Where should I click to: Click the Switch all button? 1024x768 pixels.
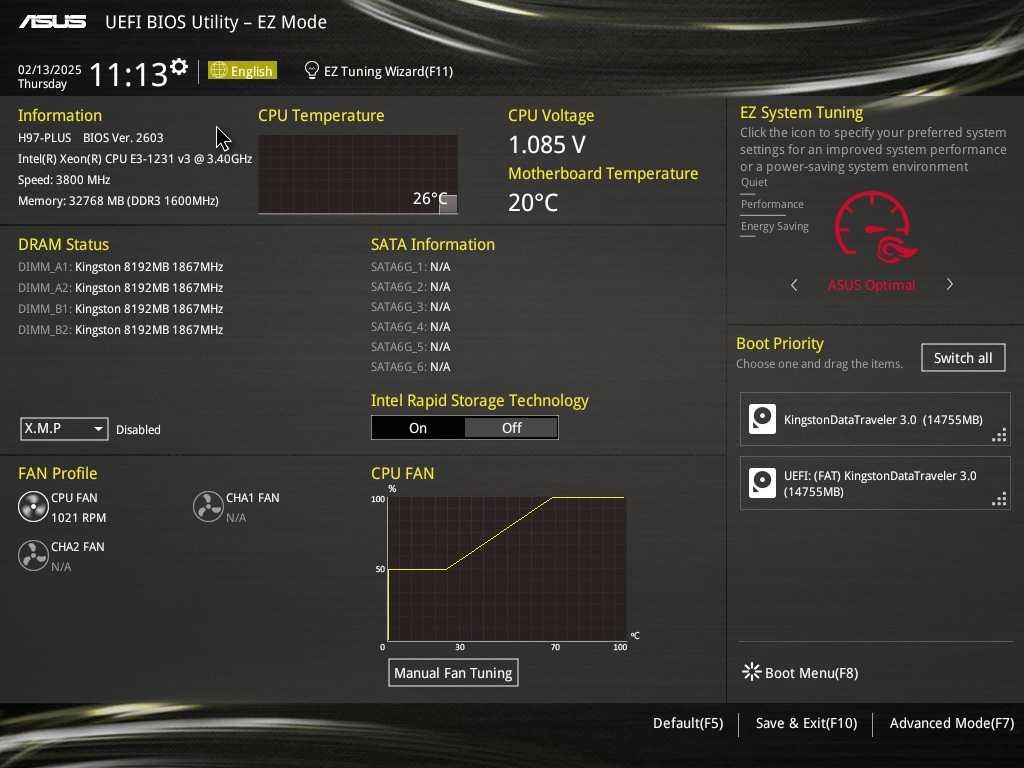point(963,358)
